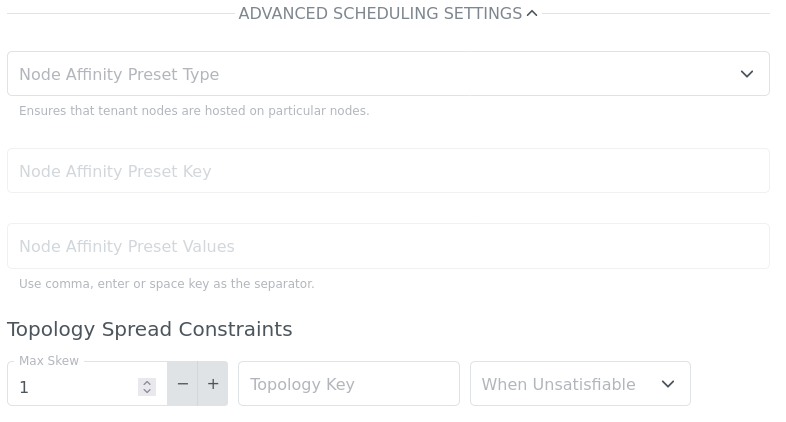The image size is (786, 422).
Task: Click the minus button beside Max Skew
Action: coord(182,384)
